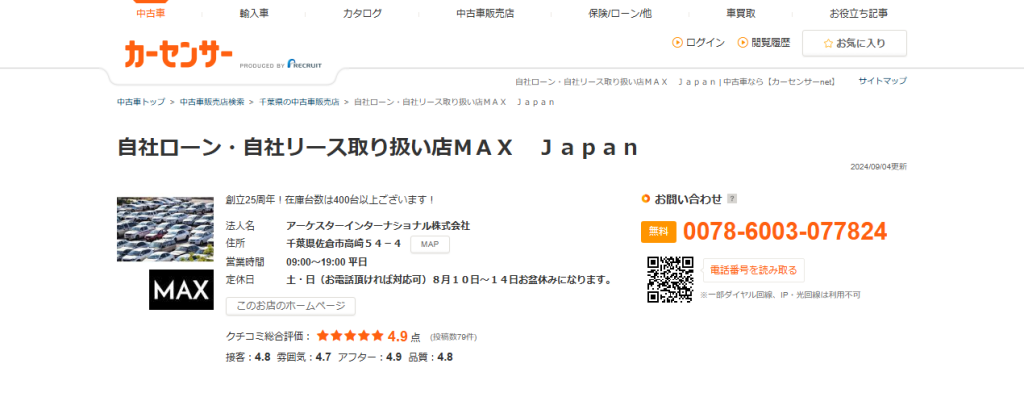The image size is (1024, 418).
Task: View the car lot thumbnail photo
Action: pos(165,230)
